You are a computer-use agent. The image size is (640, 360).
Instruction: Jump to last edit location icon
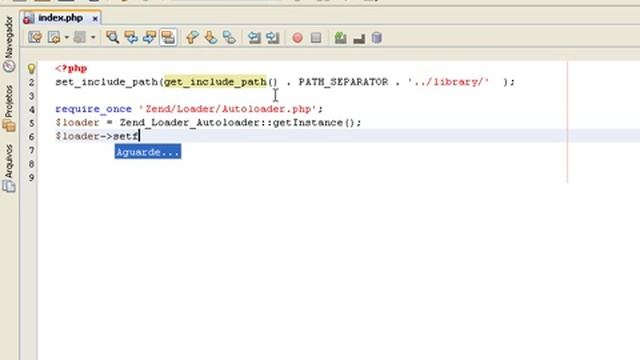coord(35,38)
